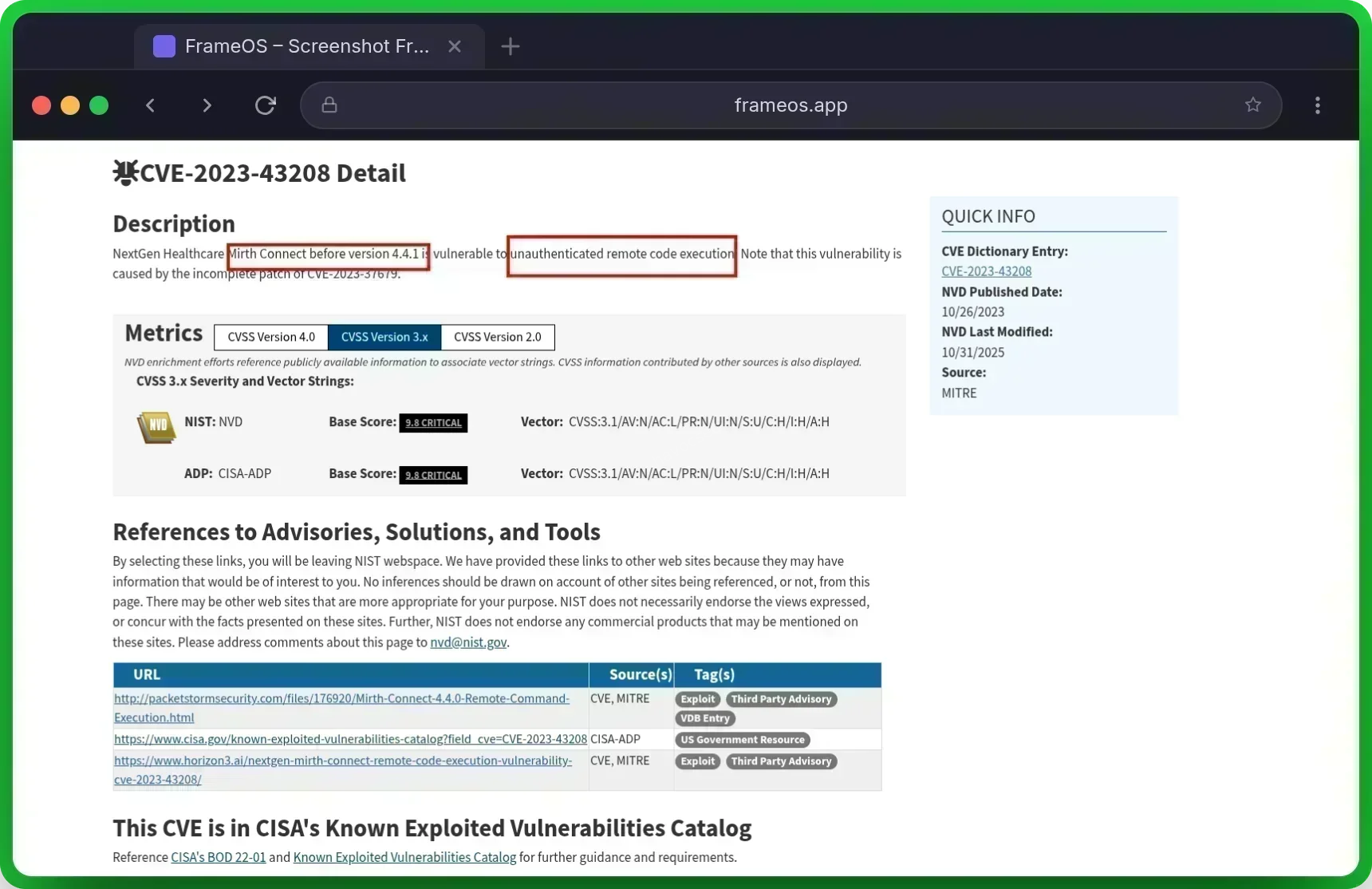Click the Description heading
The width and height of the screenshot is (1372, 889).
pos(174,223)
